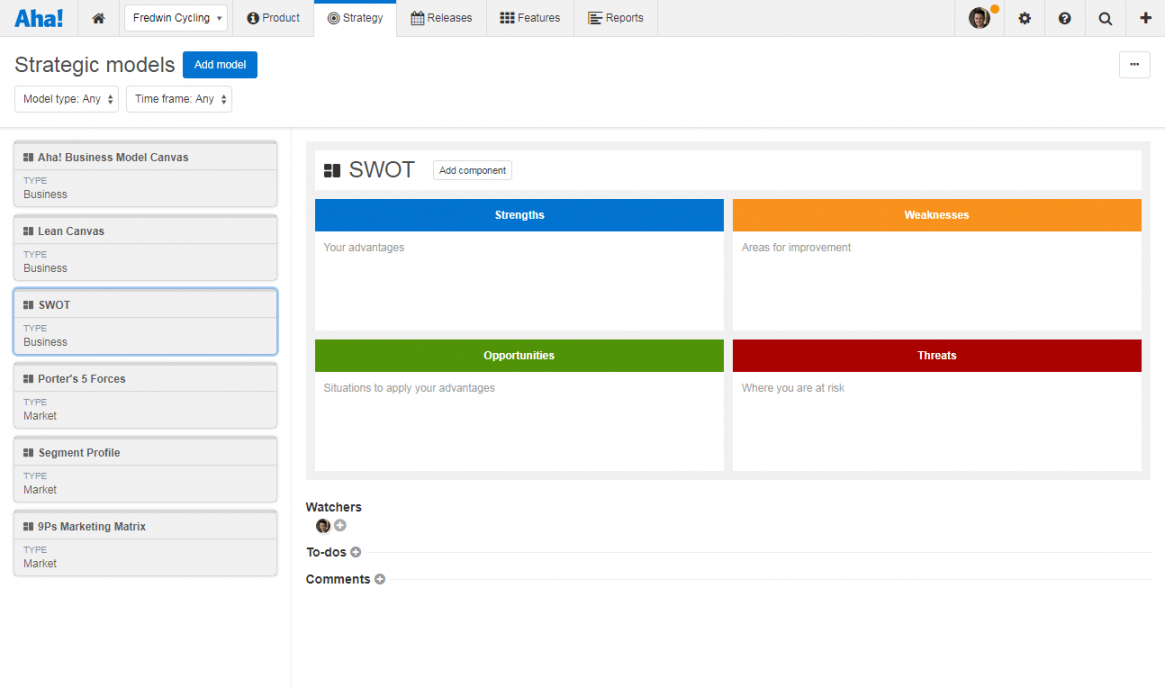Click the plus icon in top bar
The width and height of the screenshot is (1165, 688).
(x=1145, y=18)
